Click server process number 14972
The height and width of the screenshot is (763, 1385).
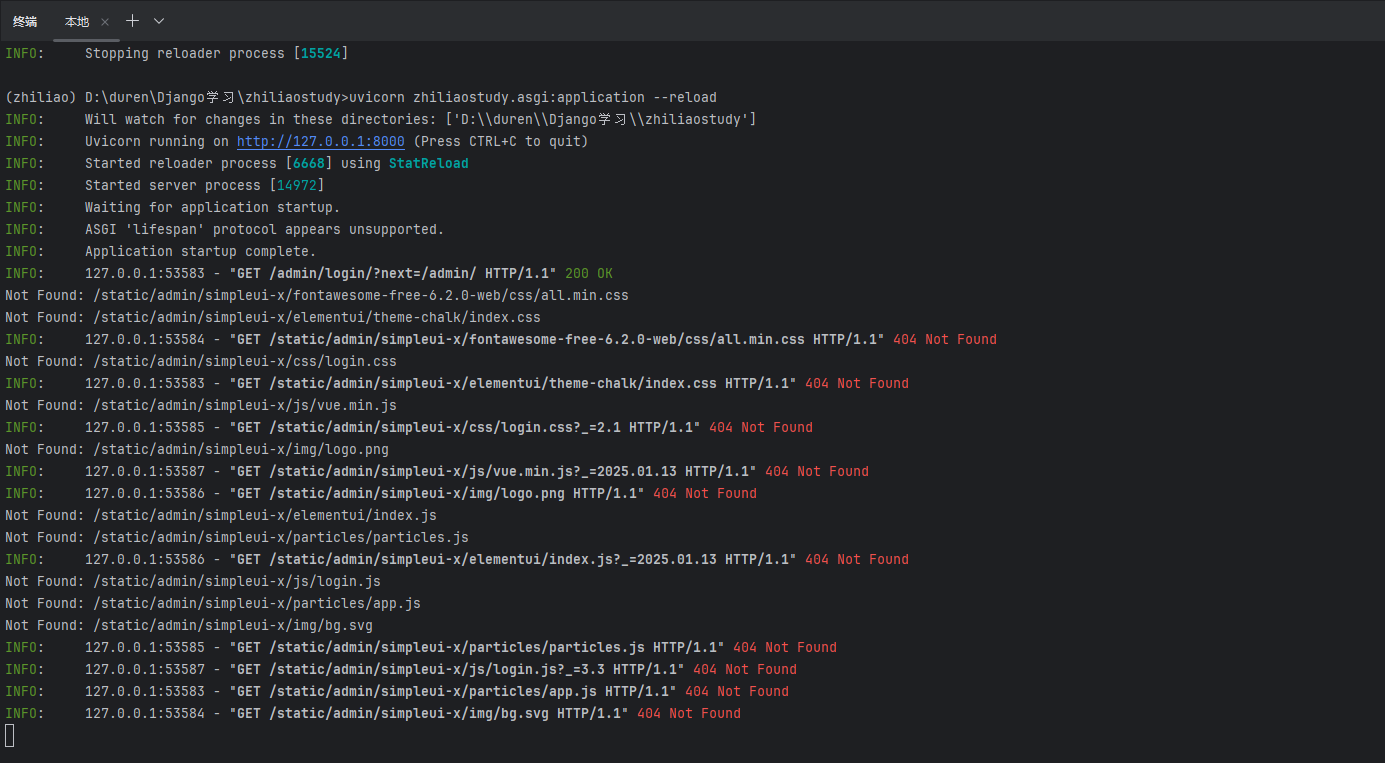(x=297, y=185)
